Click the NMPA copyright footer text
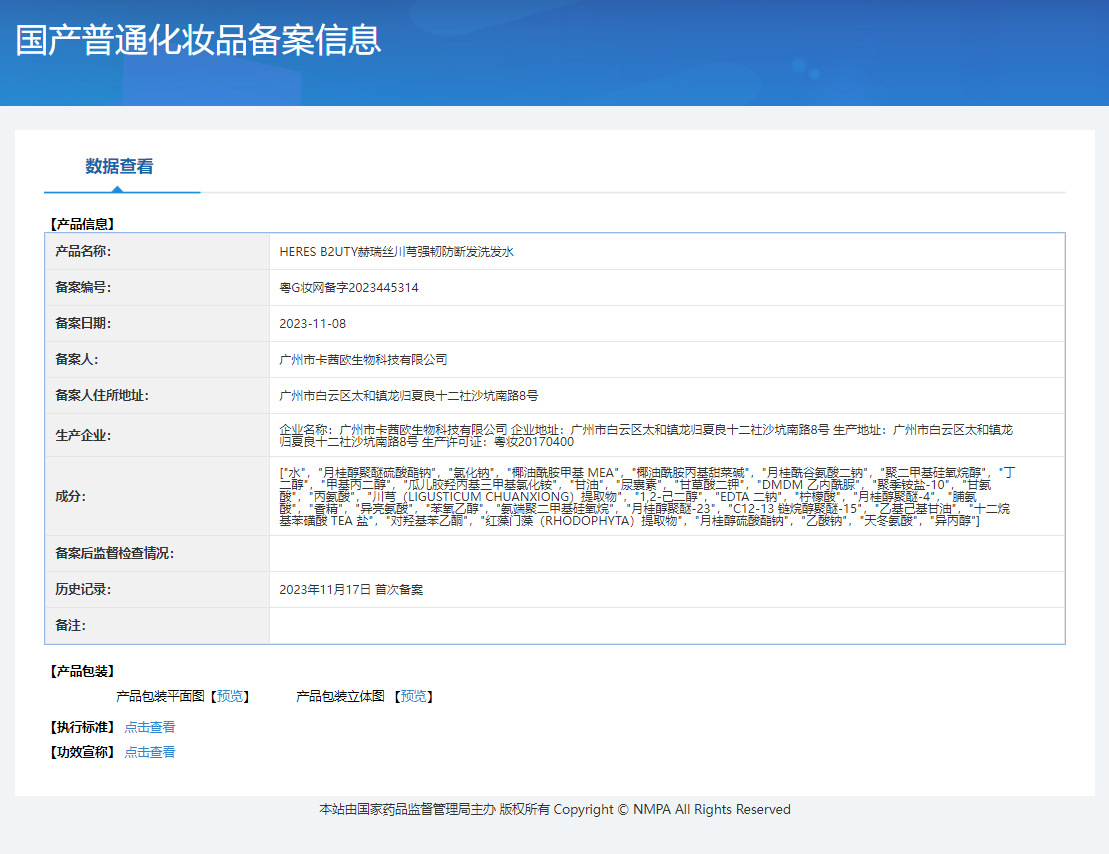Image resolution: width=1109 pixels, height=854 pixels. click(x=554, y=809)
